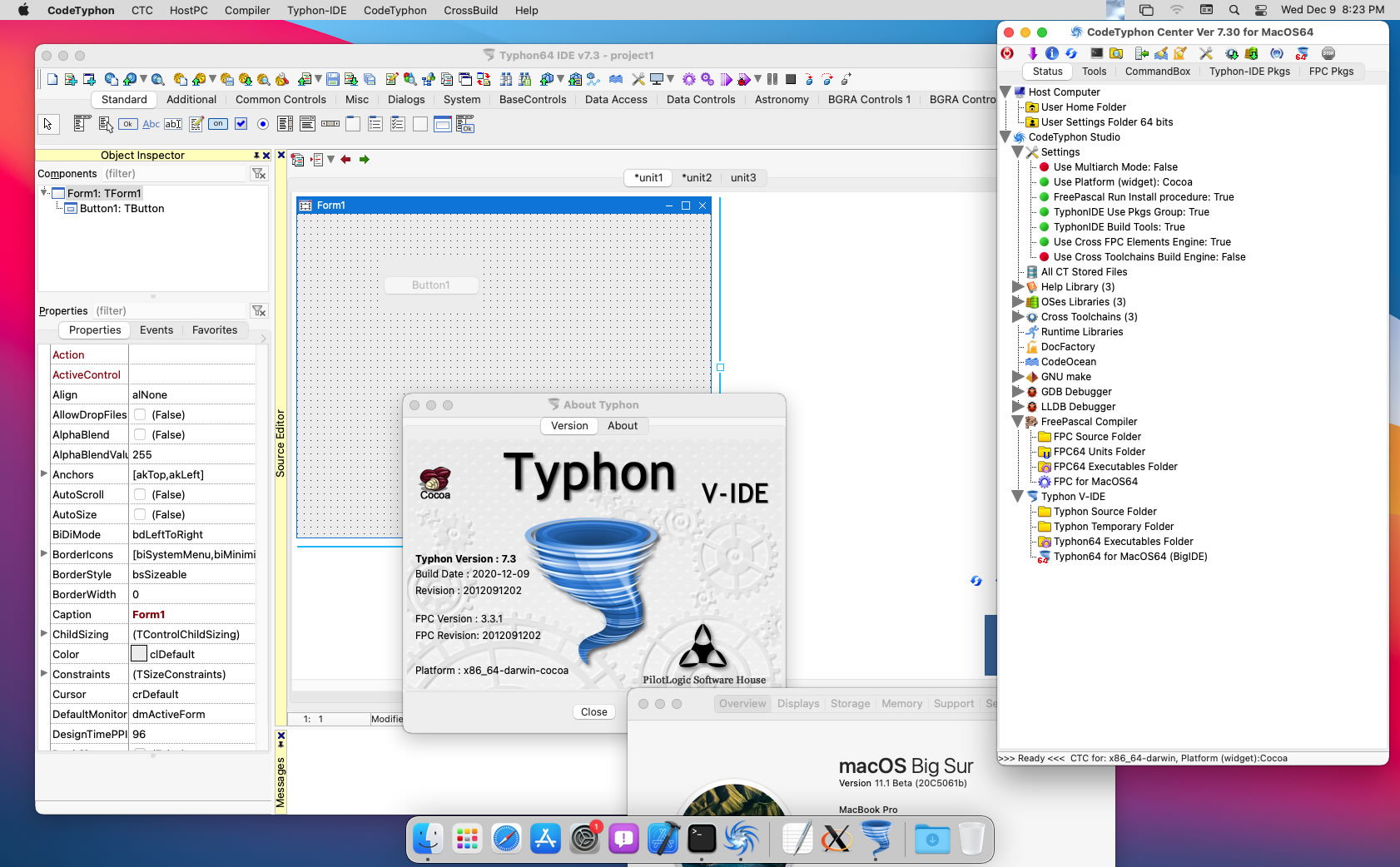Image resolution: width=1400 pixels, height=867 pixels.
Task: Expand the ChildSizing property
Action: (x=44, y=633)
